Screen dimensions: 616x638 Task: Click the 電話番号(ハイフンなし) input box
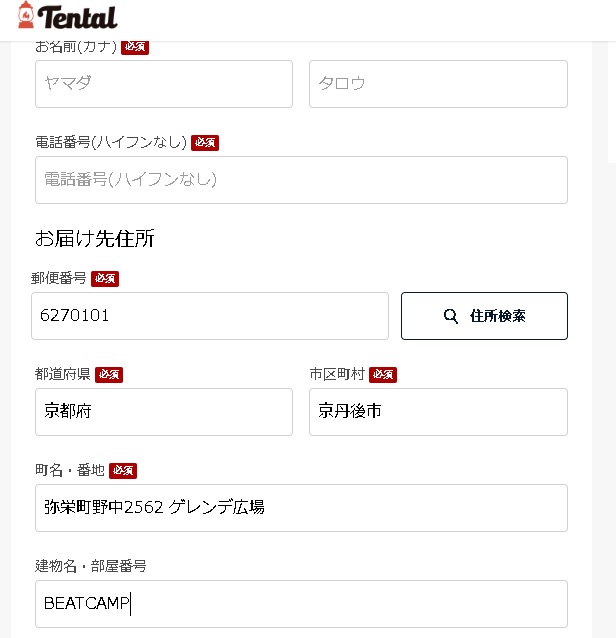point(301,180)
